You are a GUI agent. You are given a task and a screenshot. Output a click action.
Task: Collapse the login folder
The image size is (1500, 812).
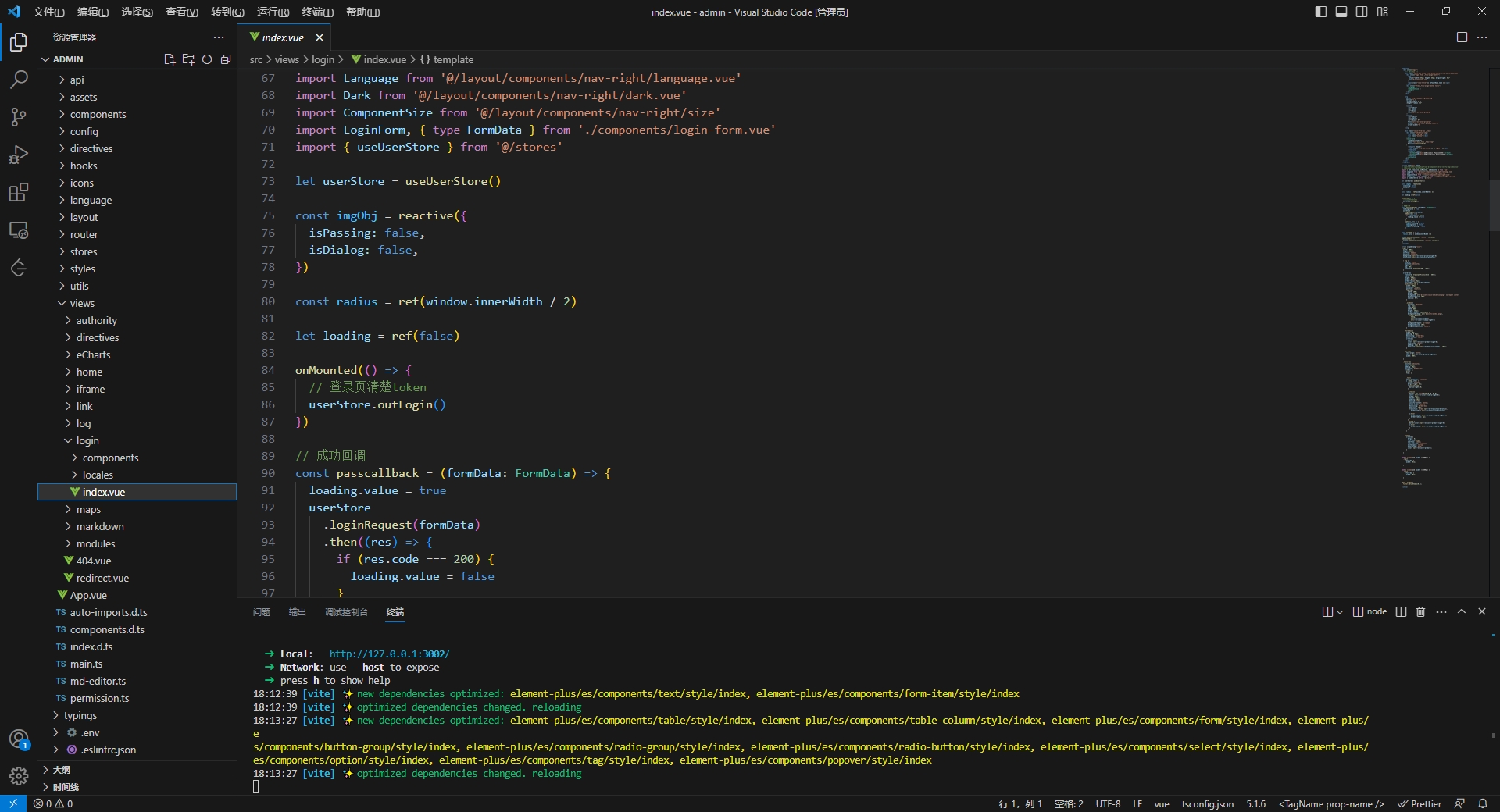pos(137,440)
